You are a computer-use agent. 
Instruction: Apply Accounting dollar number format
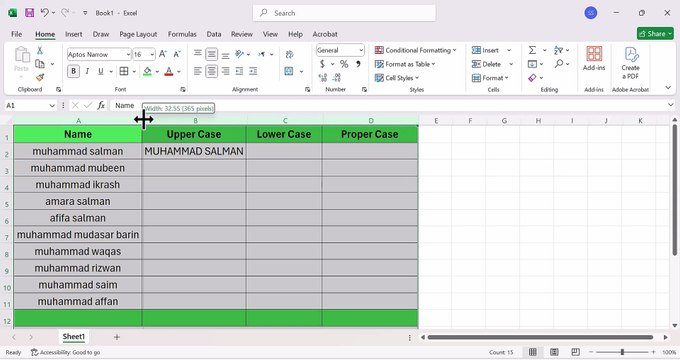click(x=322, y=64)
